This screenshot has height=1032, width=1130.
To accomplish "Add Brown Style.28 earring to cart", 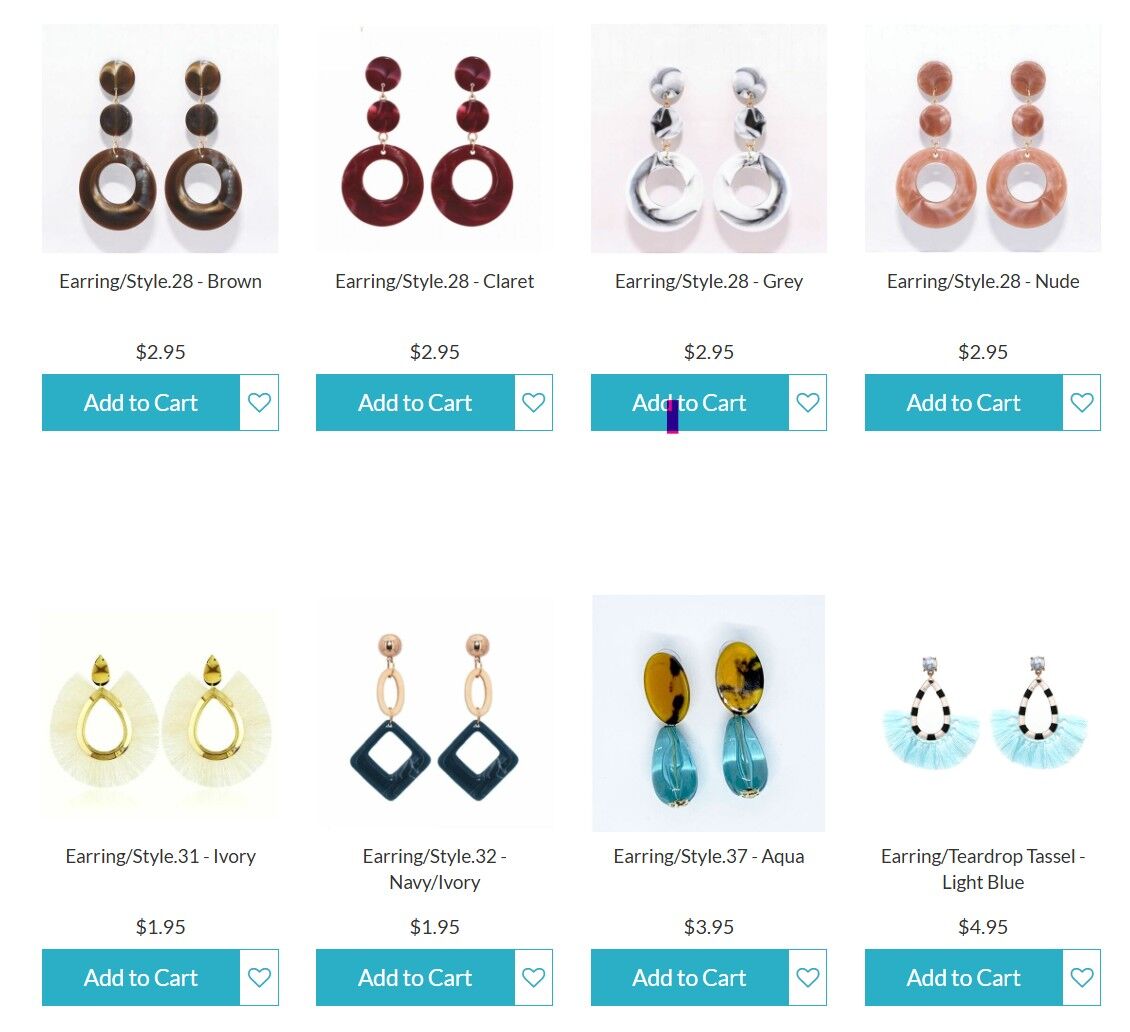I will [x=141, y=402].
